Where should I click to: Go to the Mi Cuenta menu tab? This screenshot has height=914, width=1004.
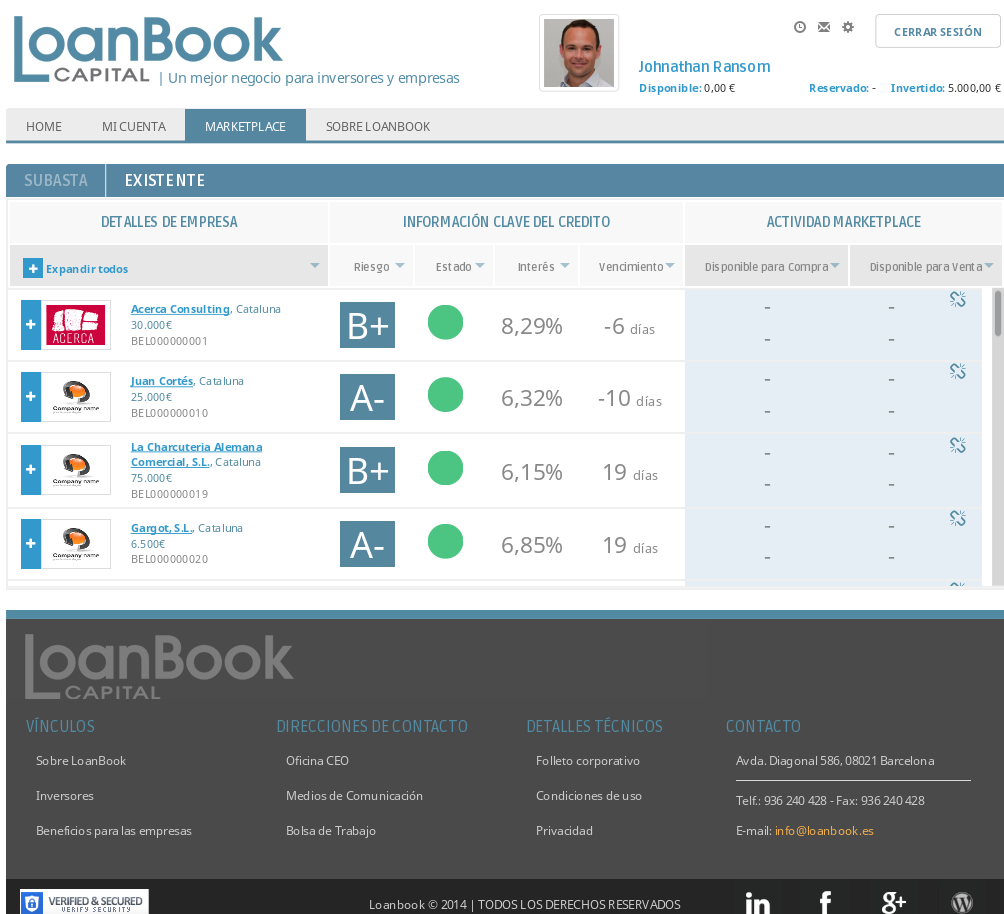click(x=133, y=127)
